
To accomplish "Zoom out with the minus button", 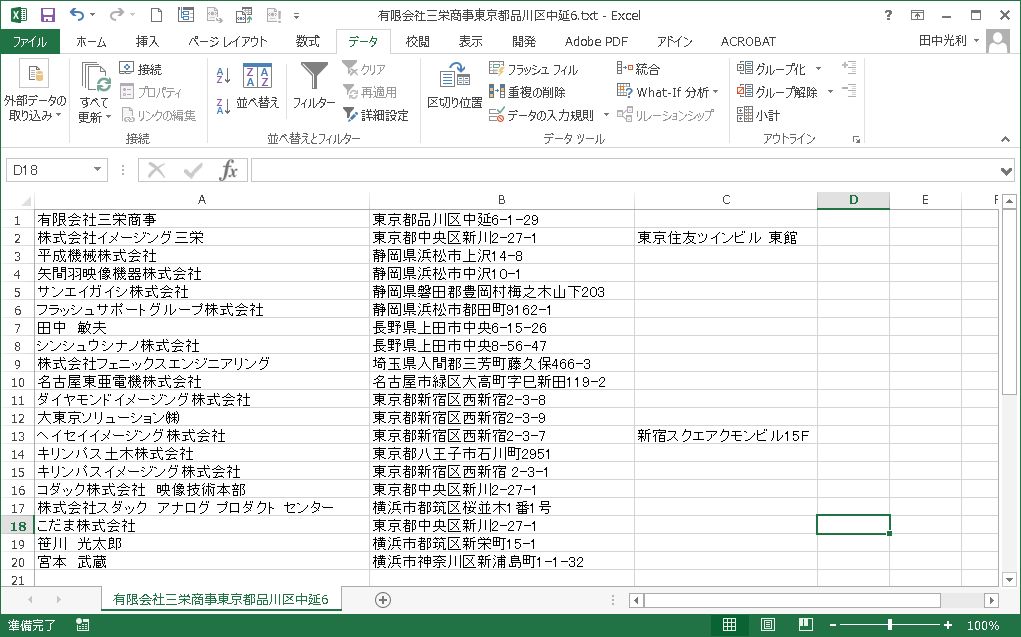I will coord(832,625).
